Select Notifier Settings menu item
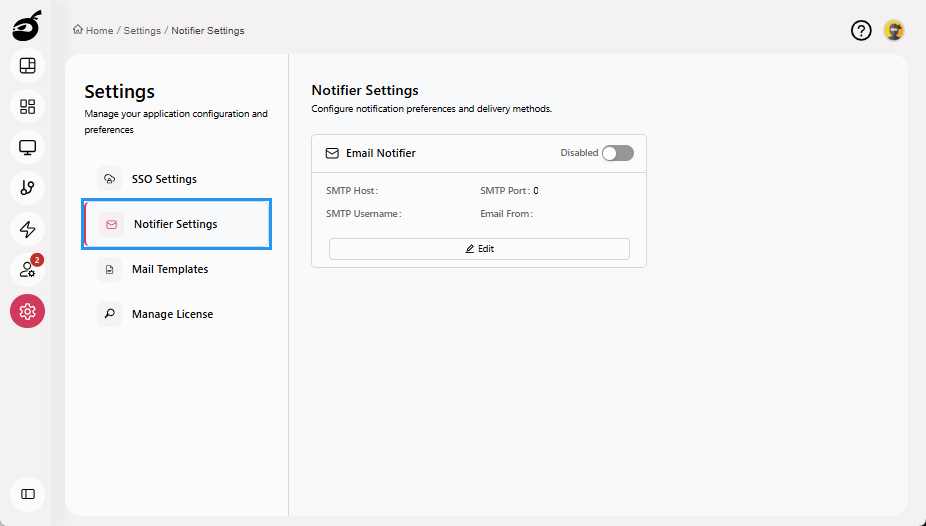The image size is (926, 526). point(176,224)
